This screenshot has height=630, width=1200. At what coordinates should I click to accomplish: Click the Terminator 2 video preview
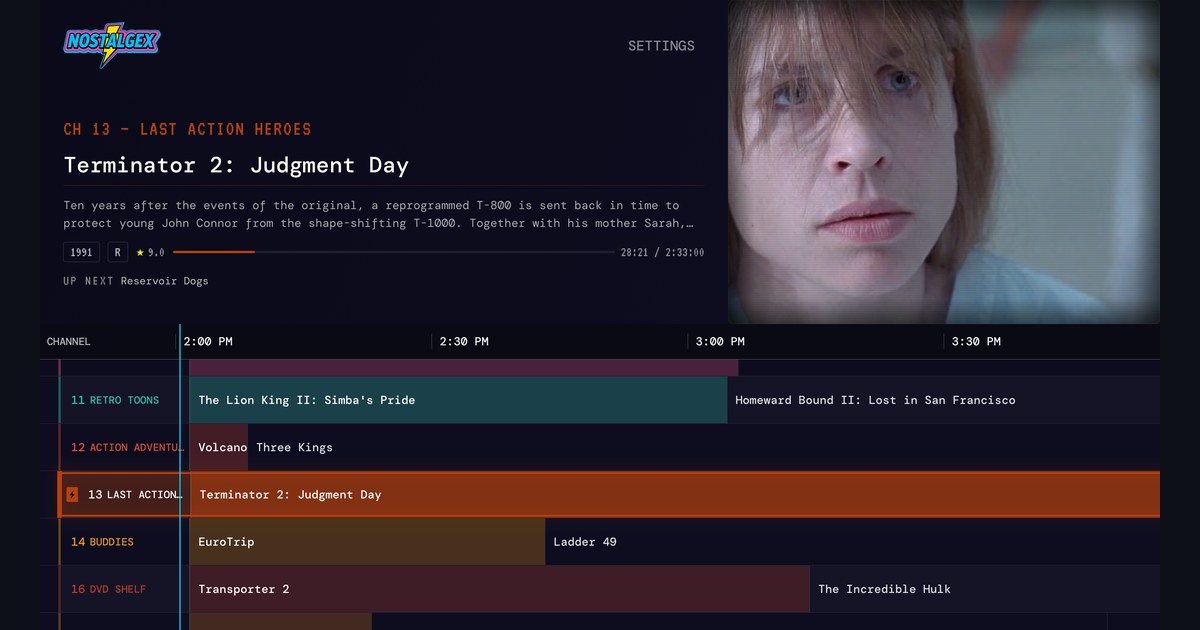(944, 161)
